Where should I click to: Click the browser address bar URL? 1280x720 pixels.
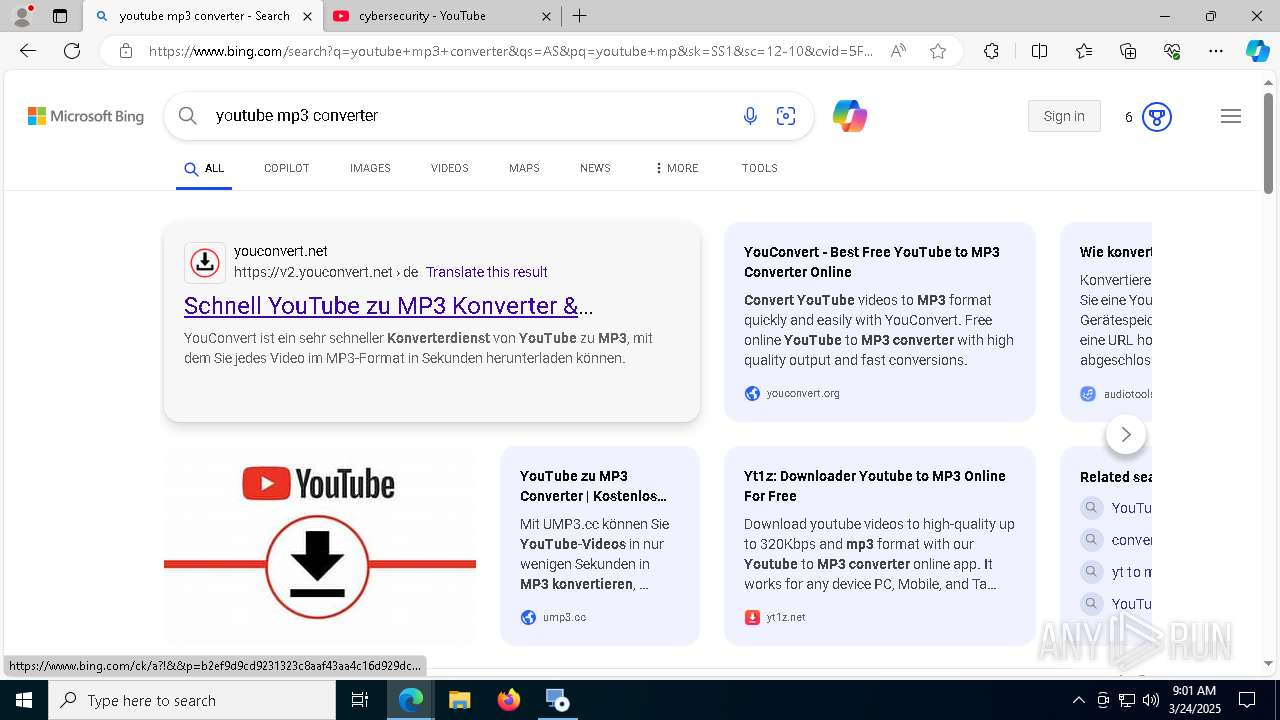(x=510, y=51)
